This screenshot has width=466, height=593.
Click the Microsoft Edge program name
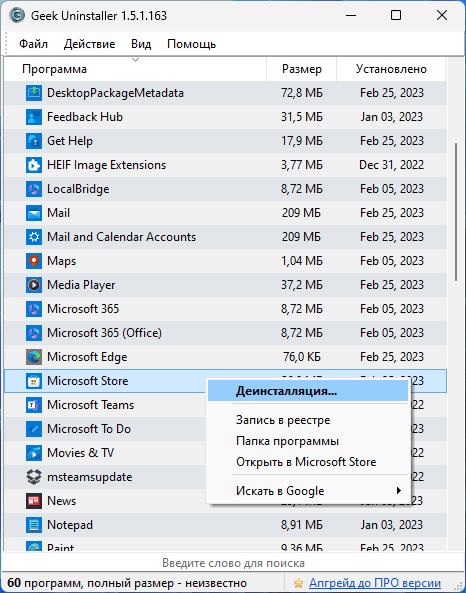pyautogui.click(x=87, y=357)
